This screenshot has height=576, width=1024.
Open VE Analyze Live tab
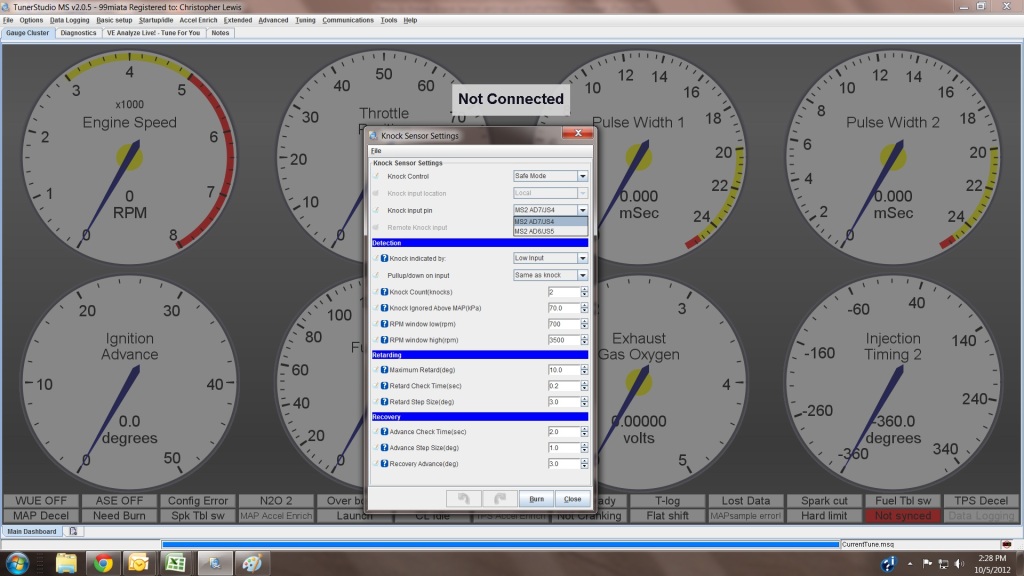pyautogui.click(x=154, y=33)
